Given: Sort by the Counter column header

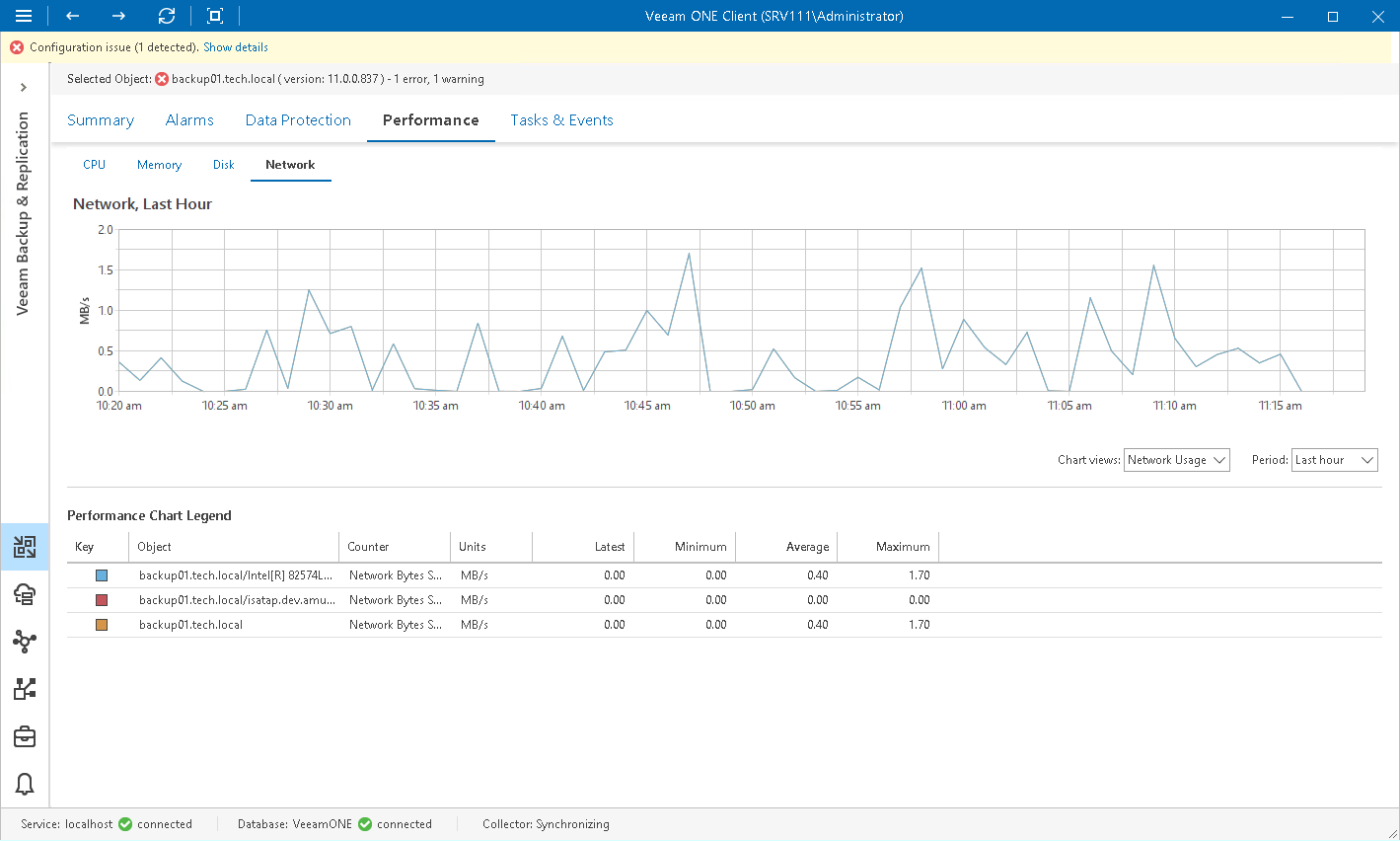Looking at the screenshot, I should (x=395, y=547).
